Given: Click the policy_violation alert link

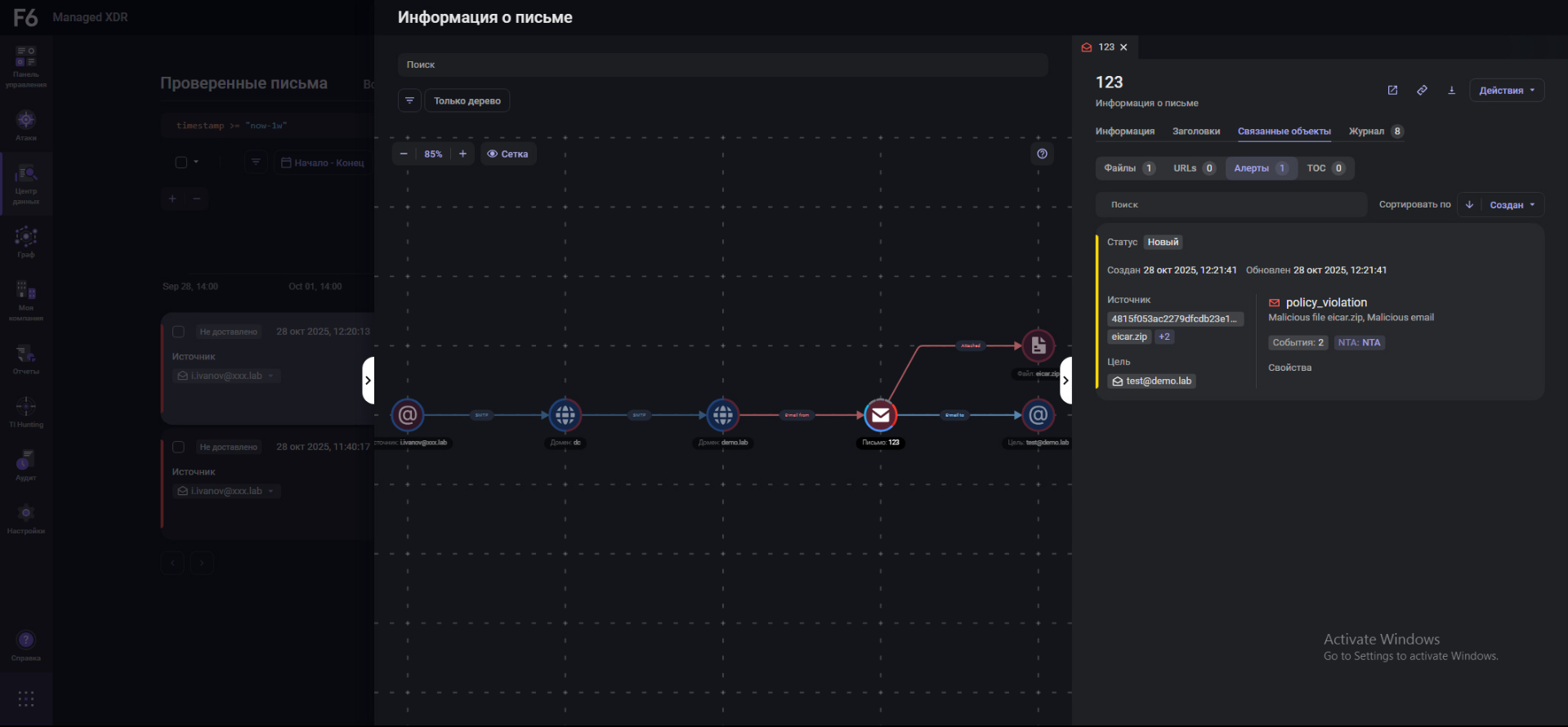Looking at the screenshot, I should click(x=1325, y=302).
